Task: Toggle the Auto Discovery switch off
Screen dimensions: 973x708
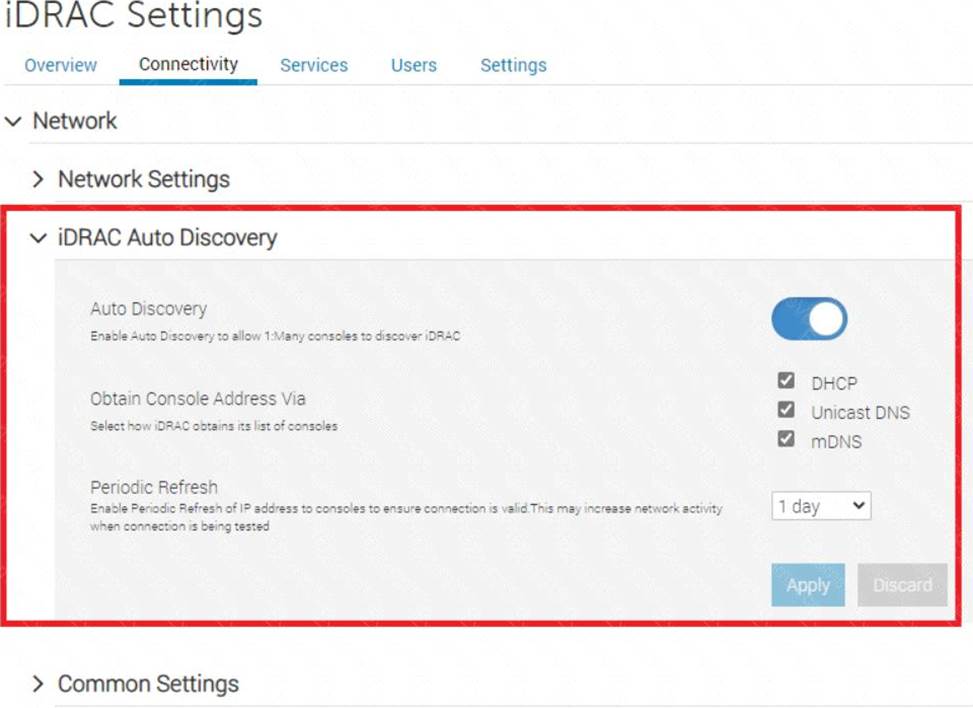Action: point(809,319)
